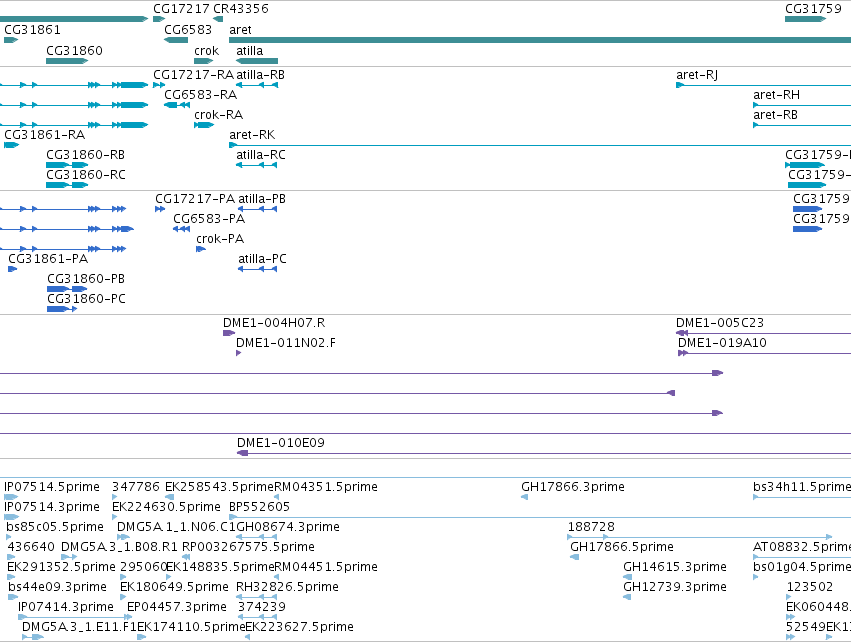This screenshot has height=642, width=851.
Task: Select the GH14615.3prime EST label
Action: click(675, 567)
